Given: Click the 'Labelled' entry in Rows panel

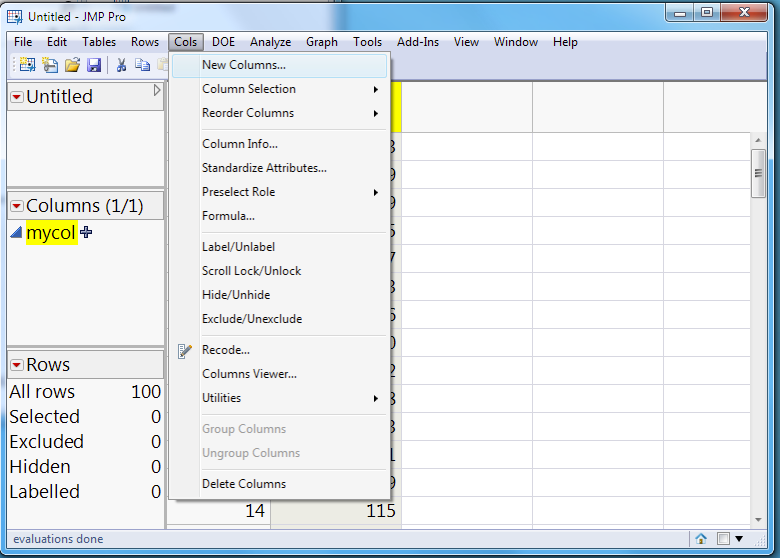Looking at the screenshot, I should tap(85, 491).
